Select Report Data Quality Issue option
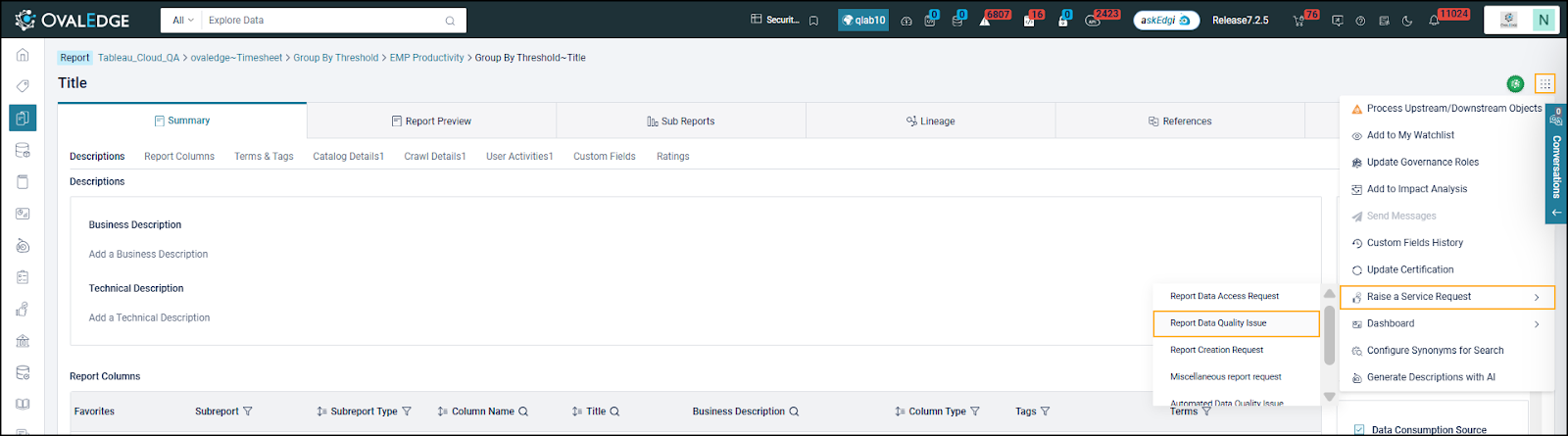The height and width of the screenshot is (436, 1568). 1218,323
